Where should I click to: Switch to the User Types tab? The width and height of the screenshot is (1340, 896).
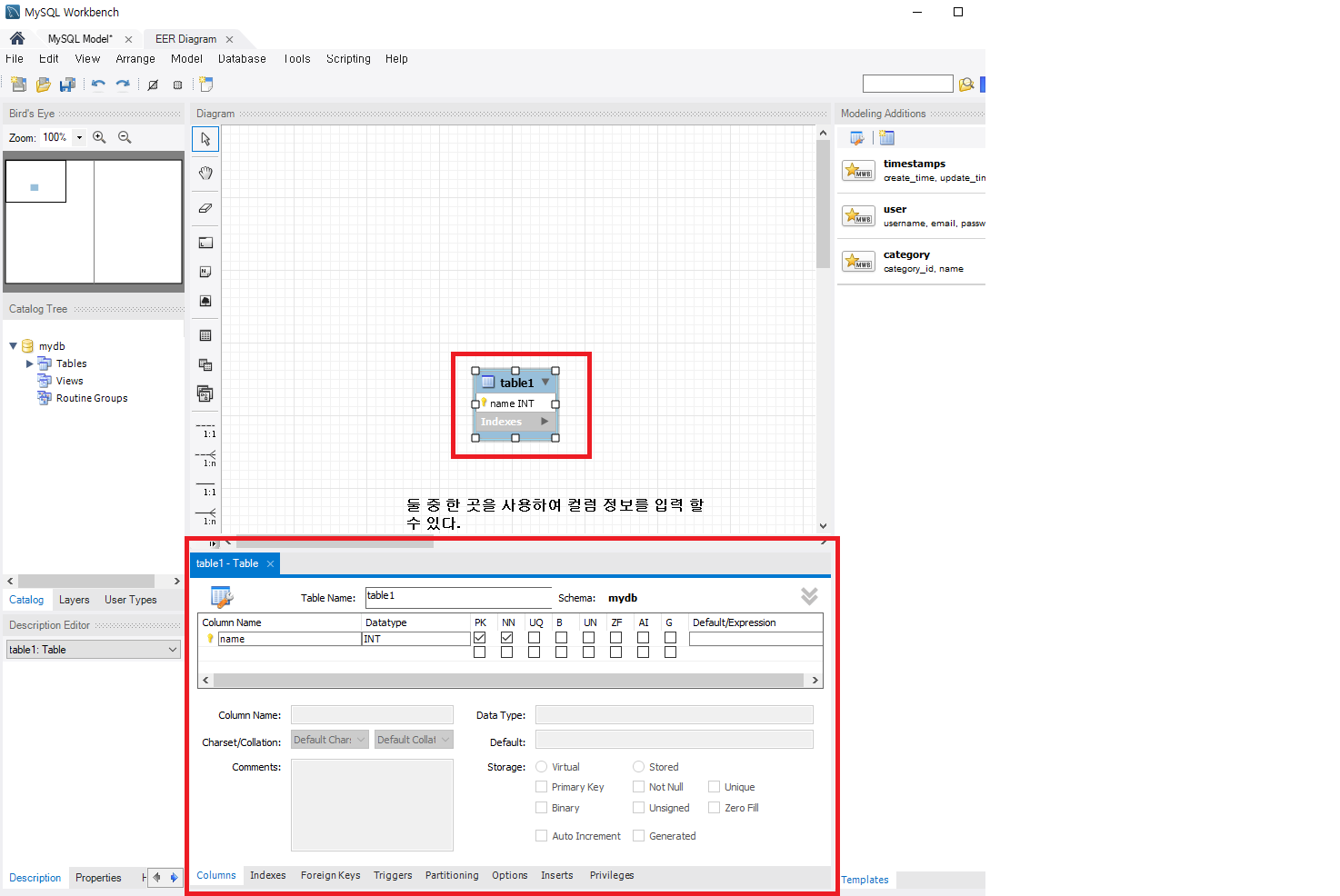(x=131, y=600)
